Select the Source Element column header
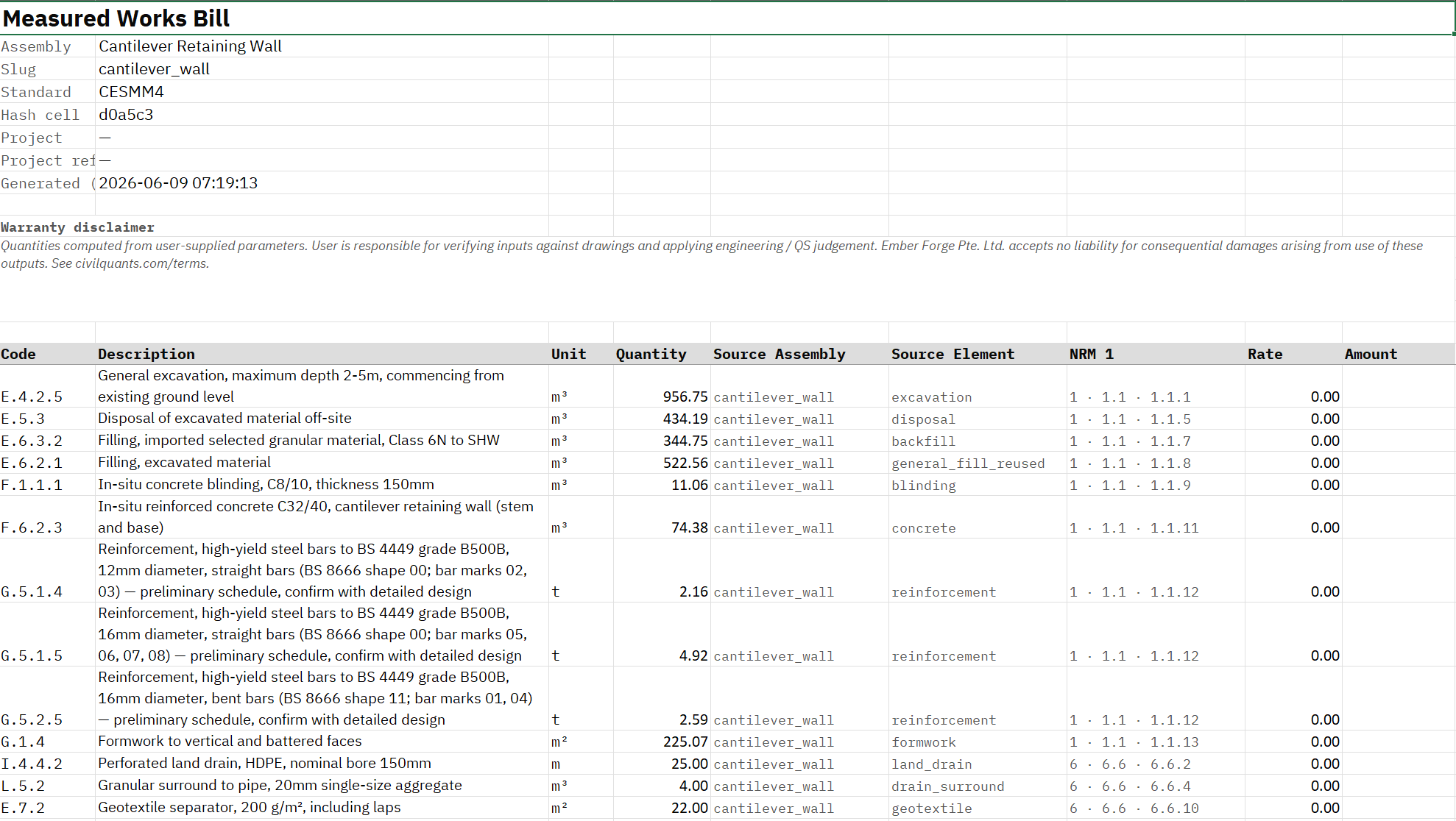Image resolution: width=1456 pixels, height=821 pixels. 978,354
